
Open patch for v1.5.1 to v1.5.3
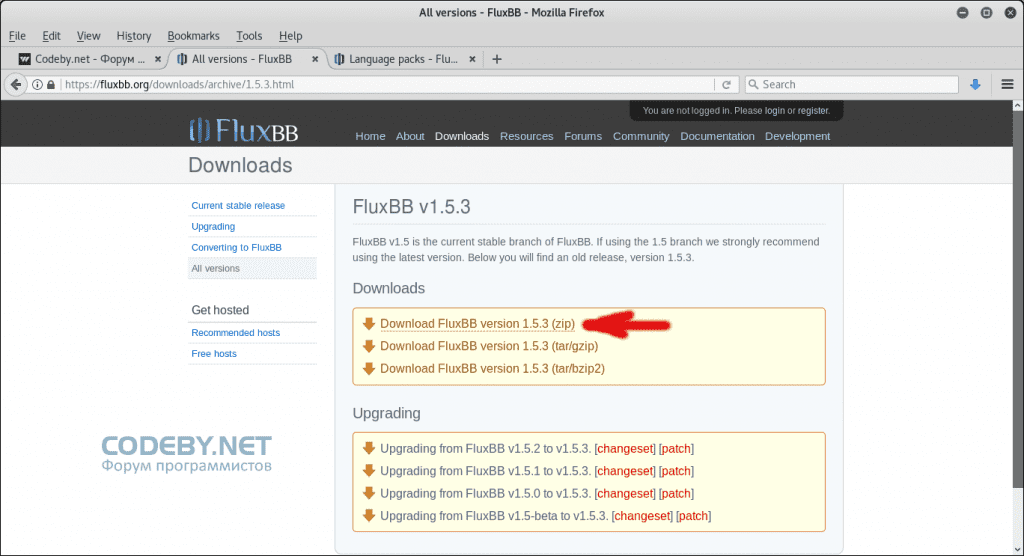tap(676, 470)
